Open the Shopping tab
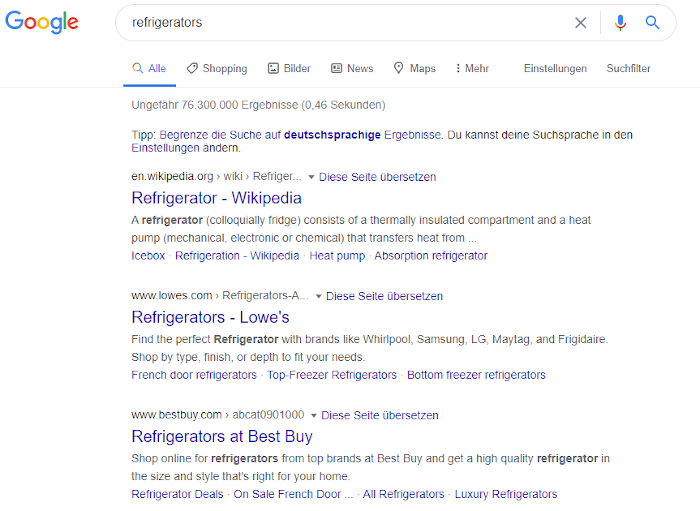 216,68
